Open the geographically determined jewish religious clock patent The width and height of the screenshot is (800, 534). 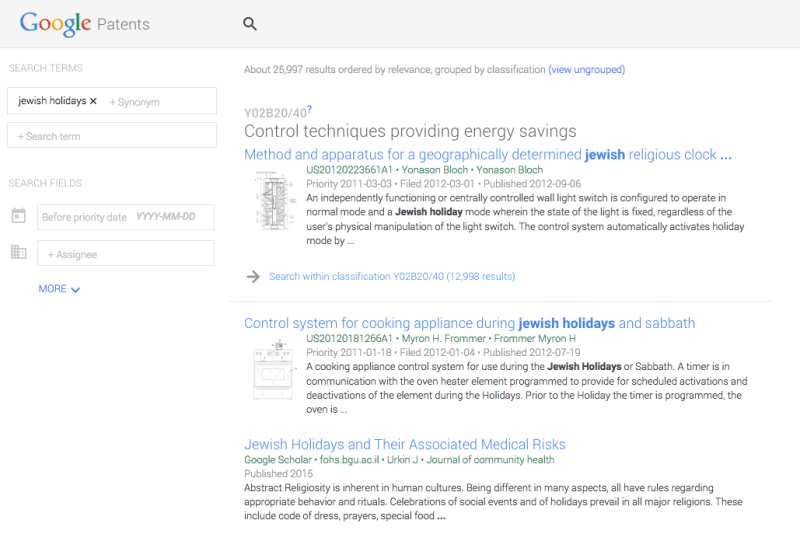click(x=487, y=155)
